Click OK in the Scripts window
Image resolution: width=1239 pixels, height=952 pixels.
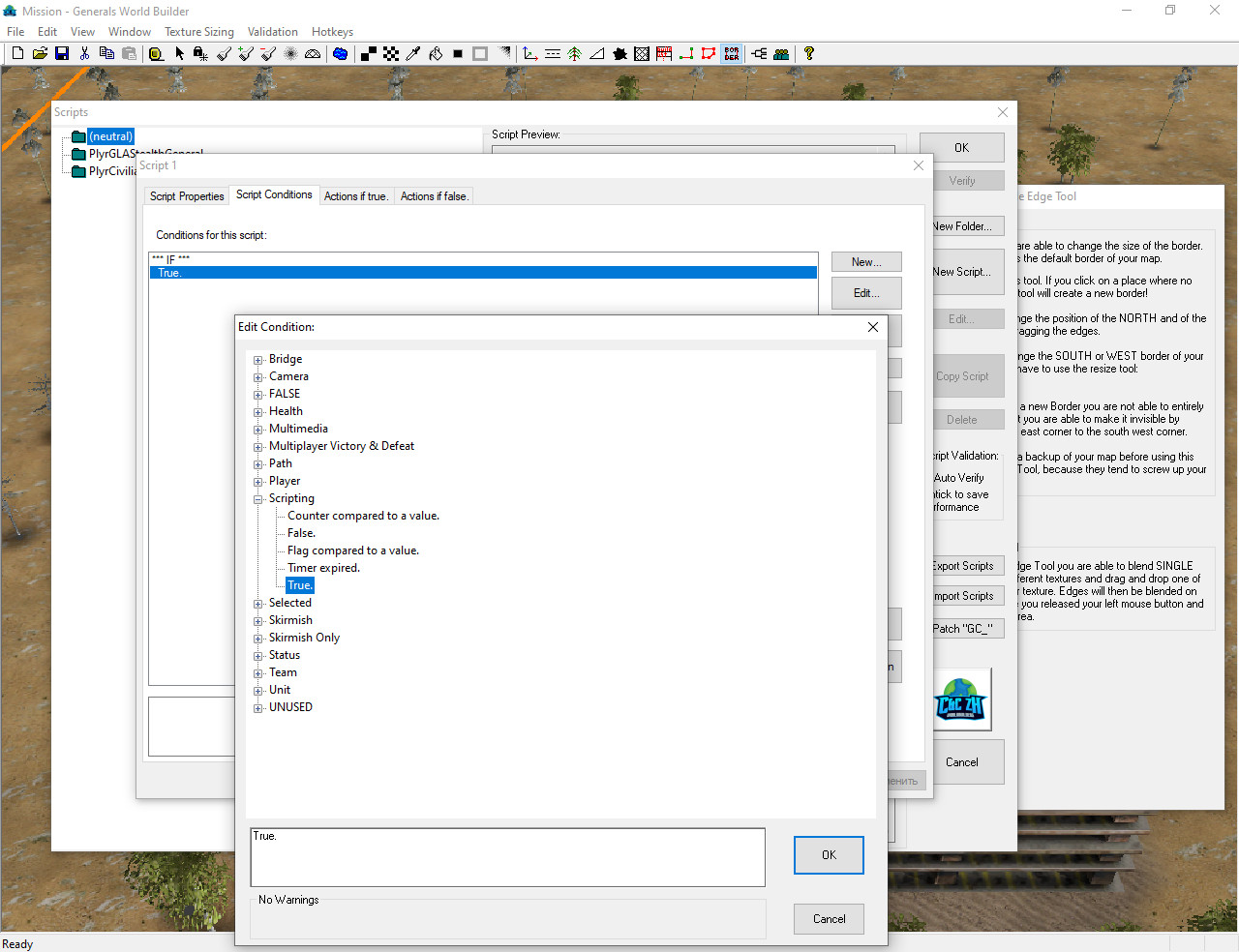(961, 148)
